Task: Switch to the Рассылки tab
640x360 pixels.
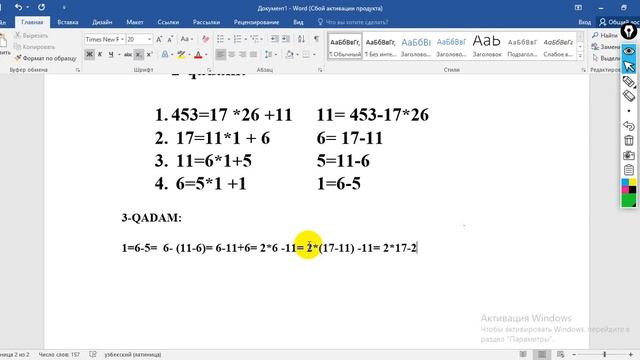Action: [x=206, y=22]
